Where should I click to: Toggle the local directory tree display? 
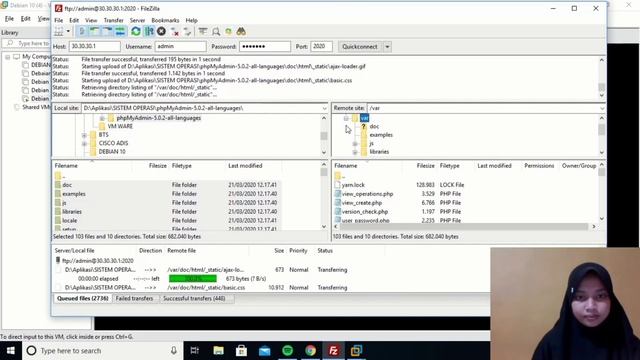coord(94,31)
